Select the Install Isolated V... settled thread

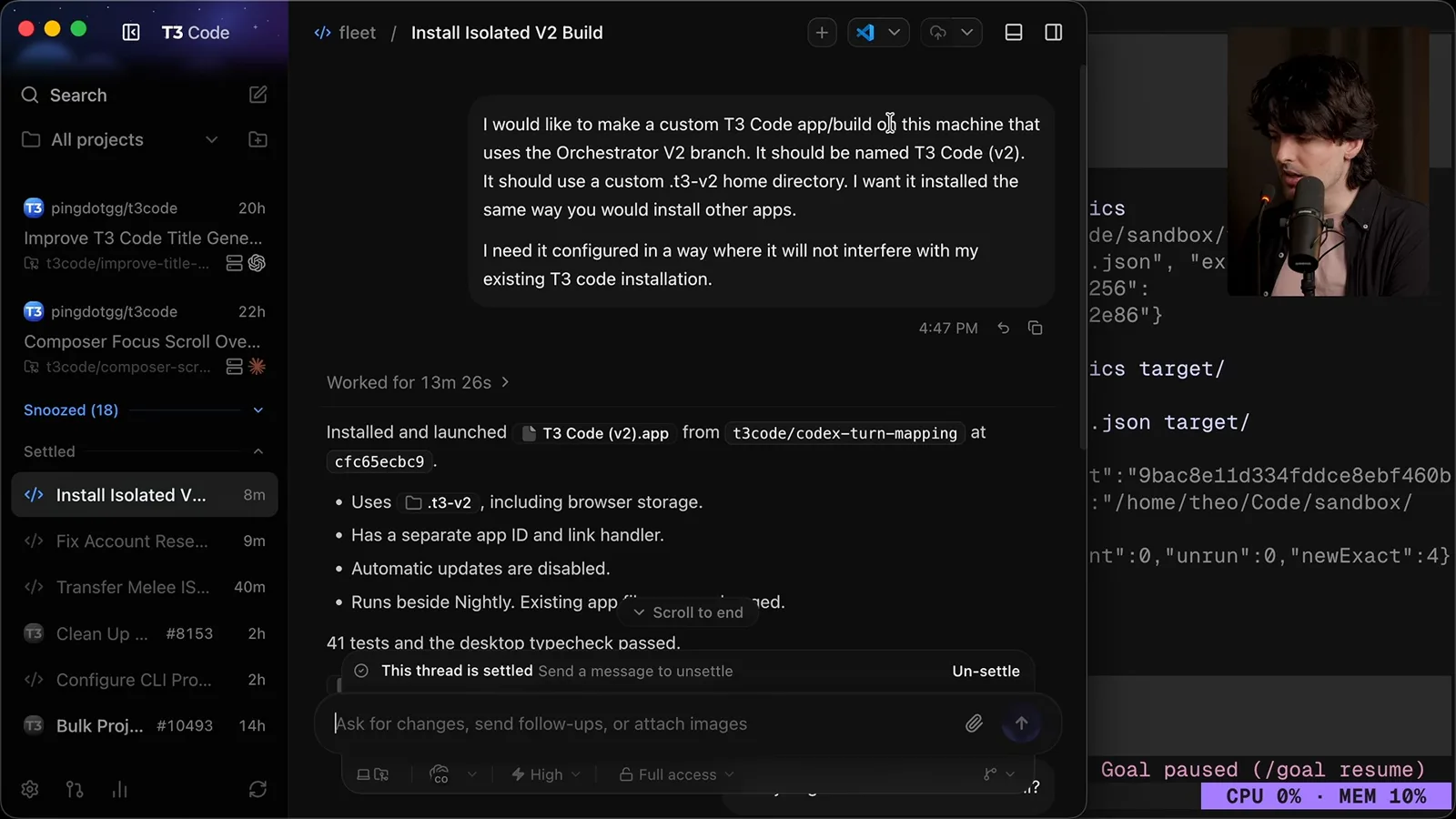144,495
